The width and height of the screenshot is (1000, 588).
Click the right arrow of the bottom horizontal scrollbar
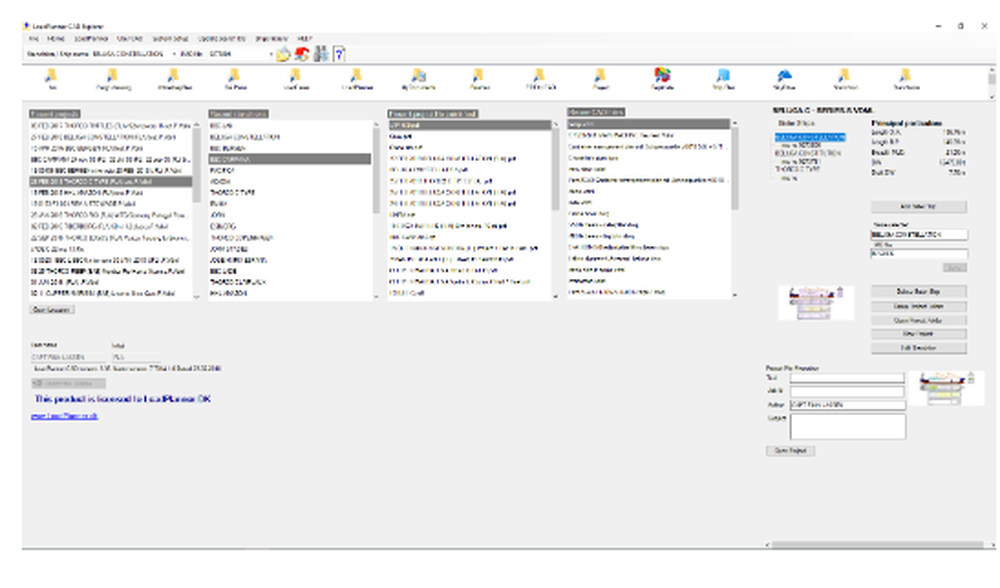[x=992, y=545]
